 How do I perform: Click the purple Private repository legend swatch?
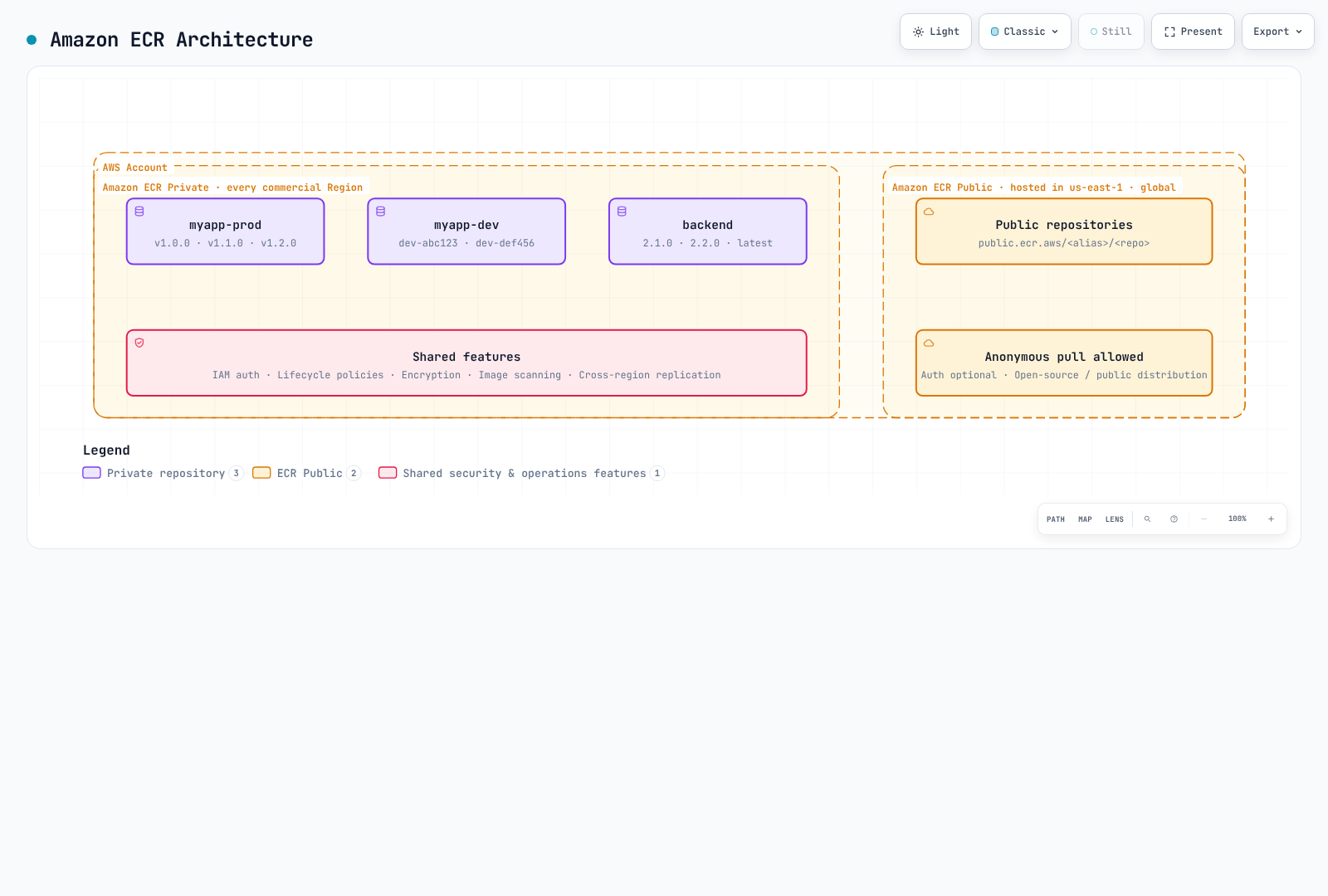tap(91, 473)
